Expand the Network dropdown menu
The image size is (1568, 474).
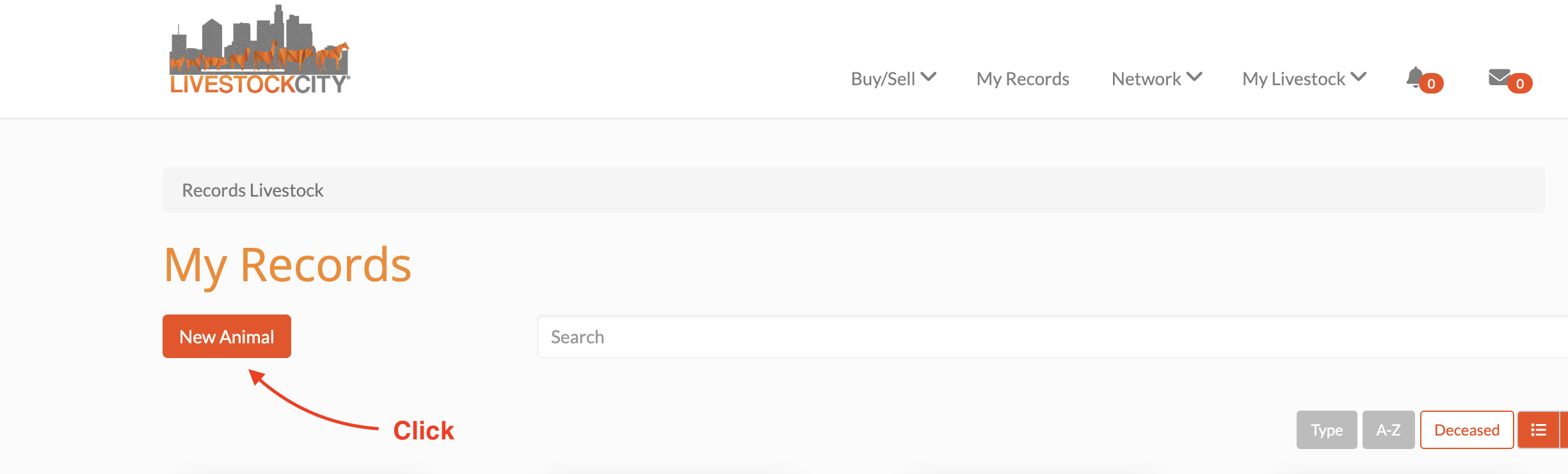tap(1156, 79)
